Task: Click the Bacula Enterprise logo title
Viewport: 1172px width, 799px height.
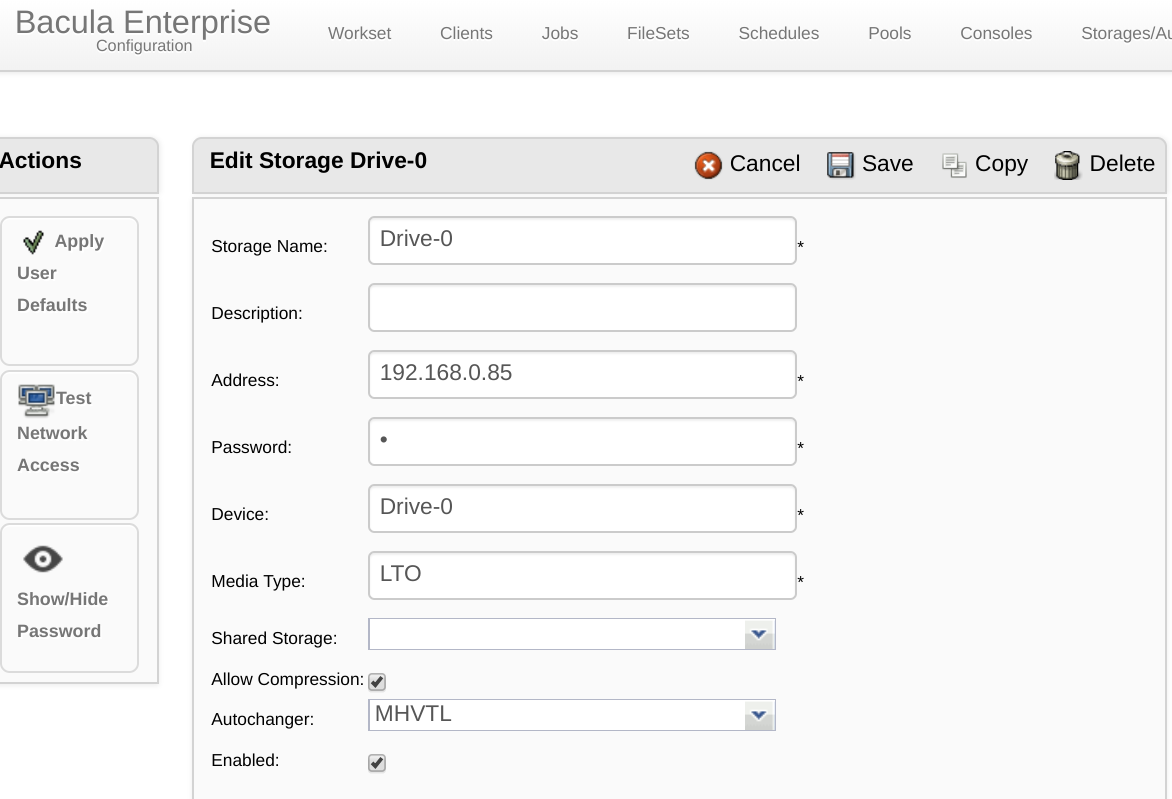Action: click(143, 22)
